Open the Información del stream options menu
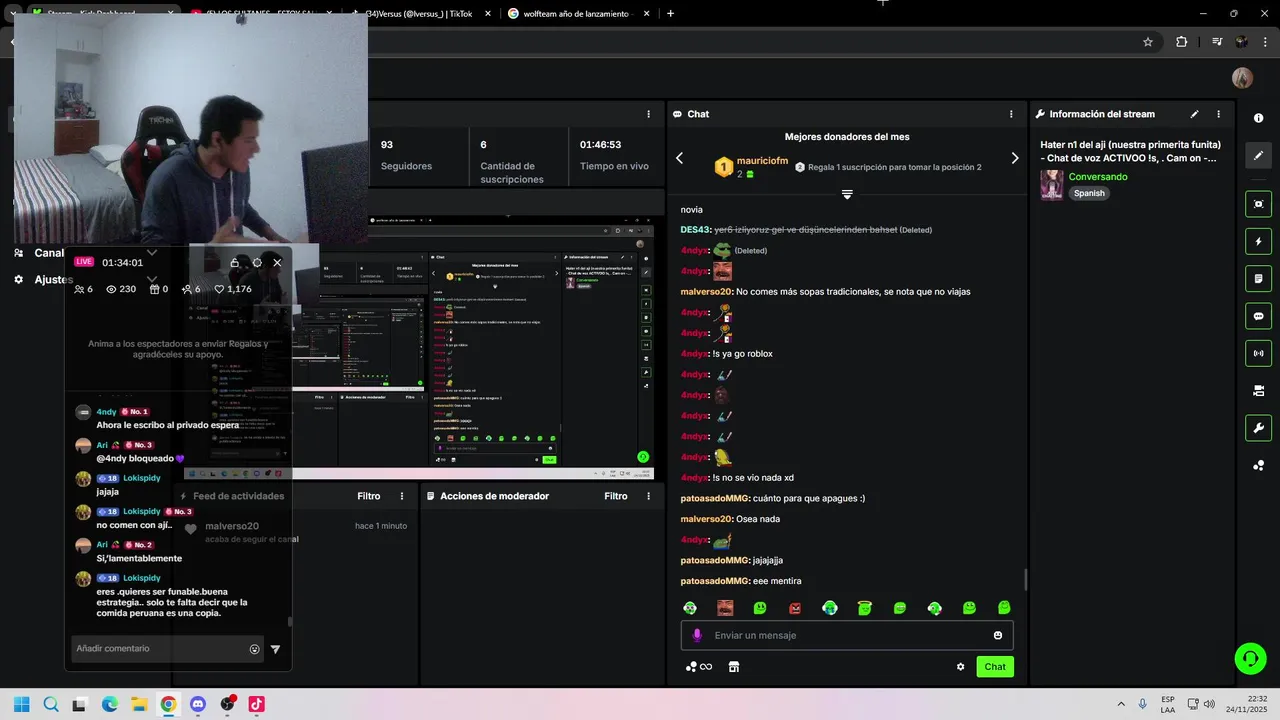 (1218, 114)
